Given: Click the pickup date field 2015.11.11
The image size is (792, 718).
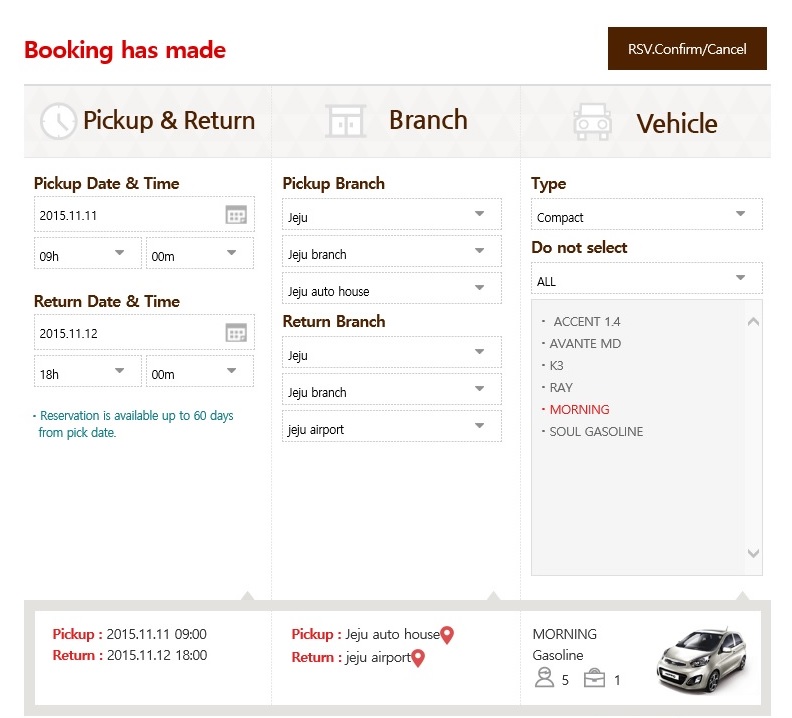Looking at the screenshot, I should point(128,215).
